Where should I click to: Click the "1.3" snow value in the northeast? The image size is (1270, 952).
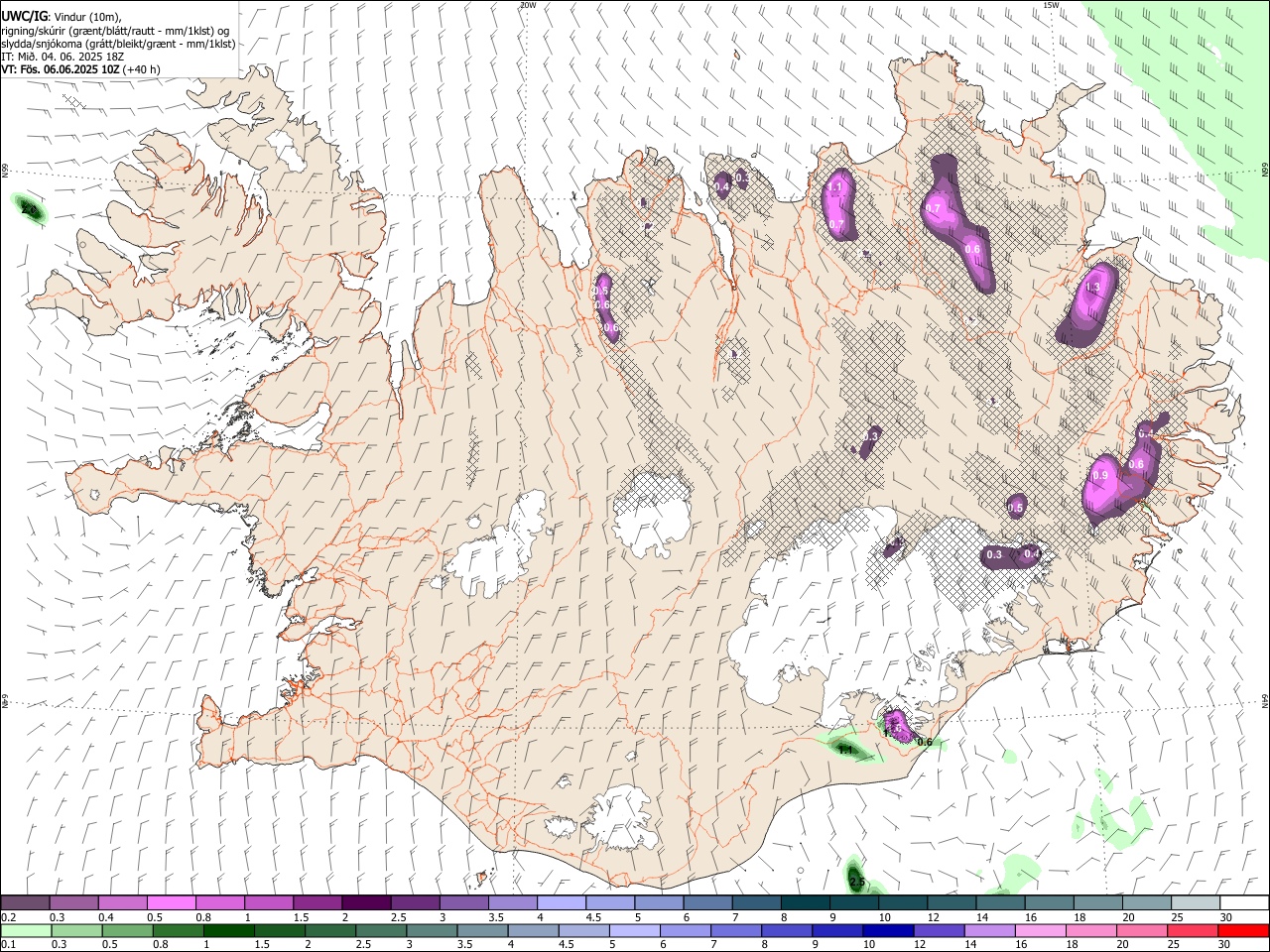[x=1093, y=287]
